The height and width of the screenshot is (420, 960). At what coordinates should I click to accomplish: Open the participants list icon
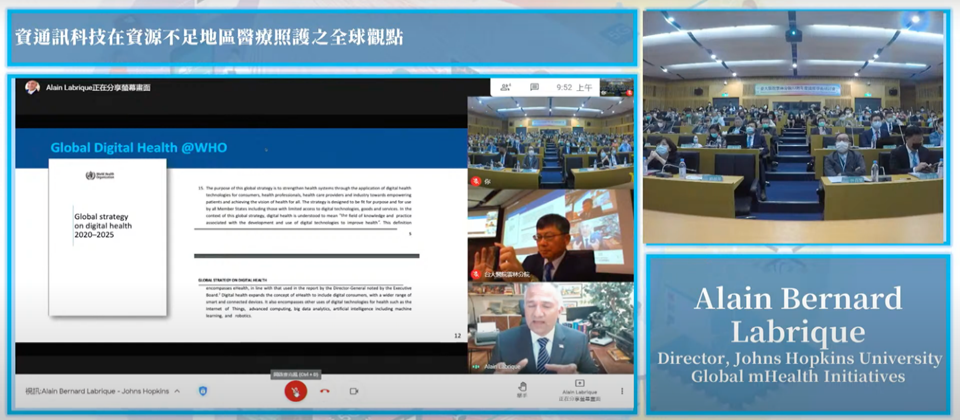[506, 88]
